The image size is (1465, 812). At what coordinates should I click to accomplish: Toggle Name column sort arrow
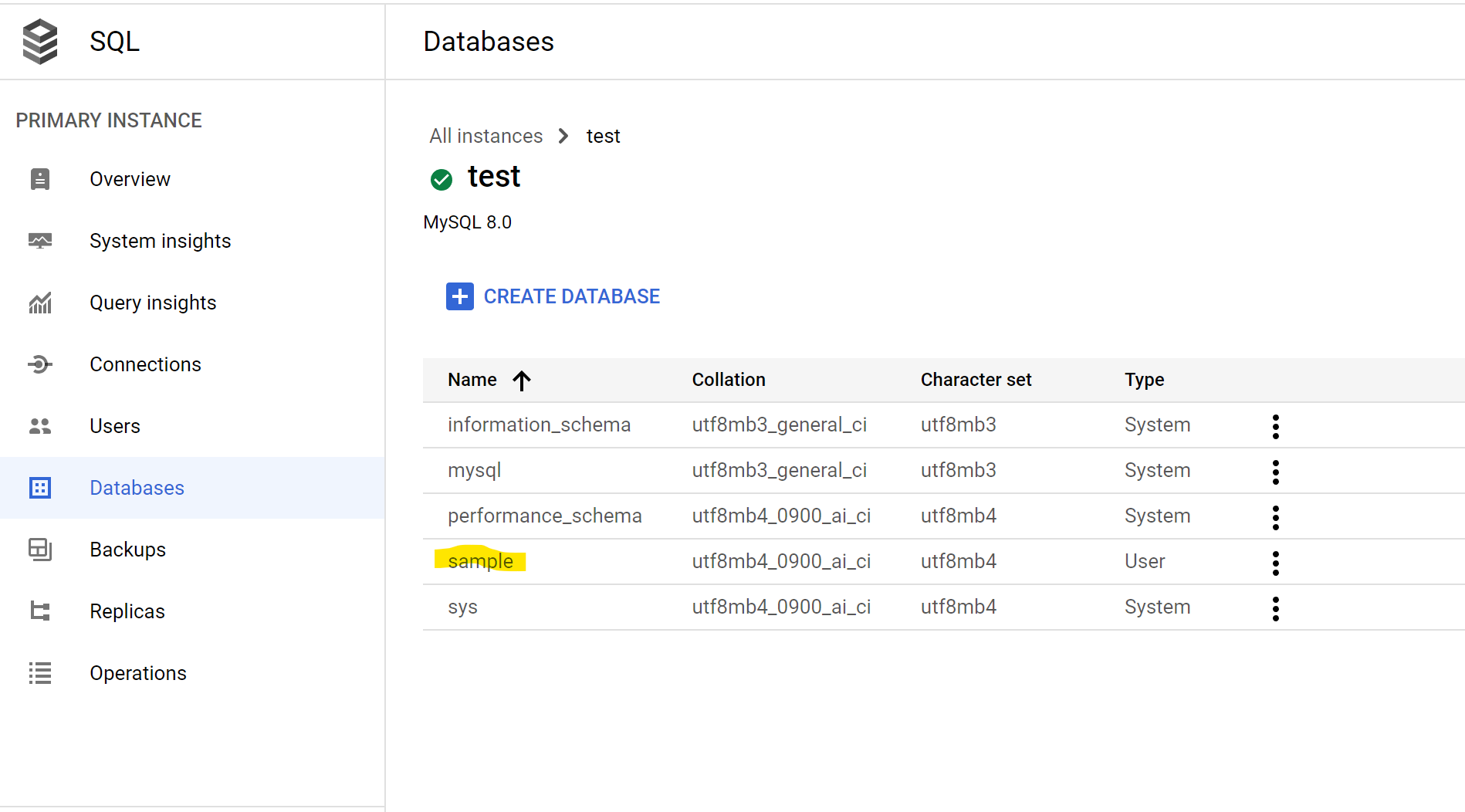click(522, 380)
